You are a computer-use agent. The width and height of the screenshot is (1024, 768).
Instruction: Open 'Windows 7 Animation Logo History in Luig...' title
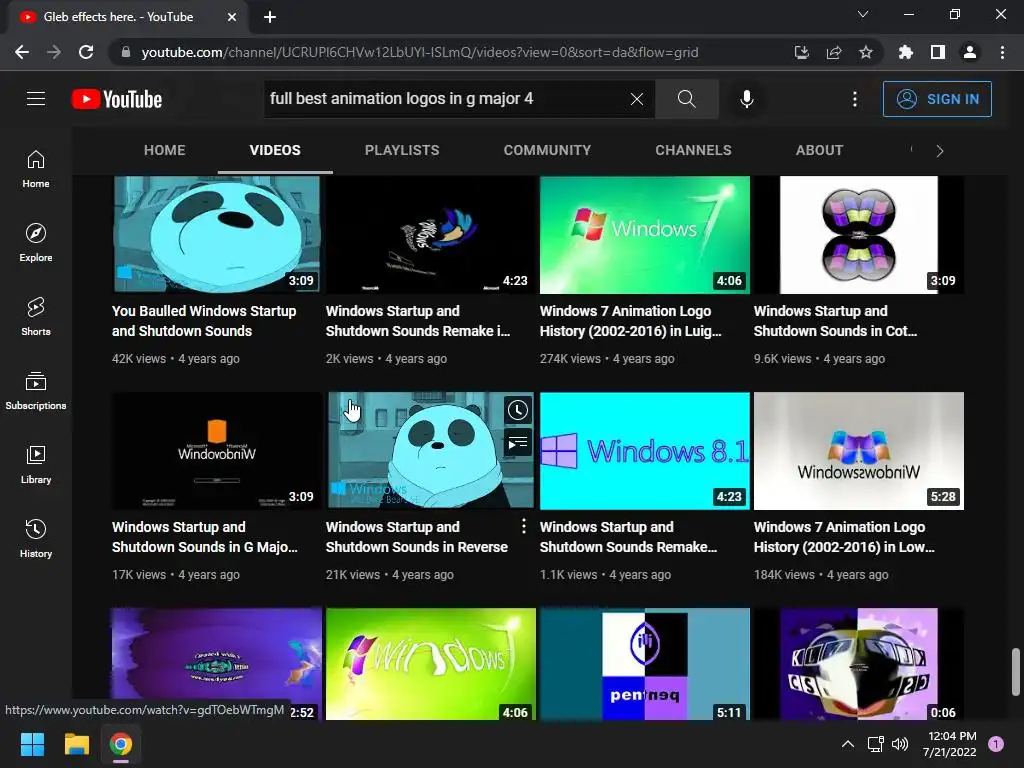(x=631, y=321)
